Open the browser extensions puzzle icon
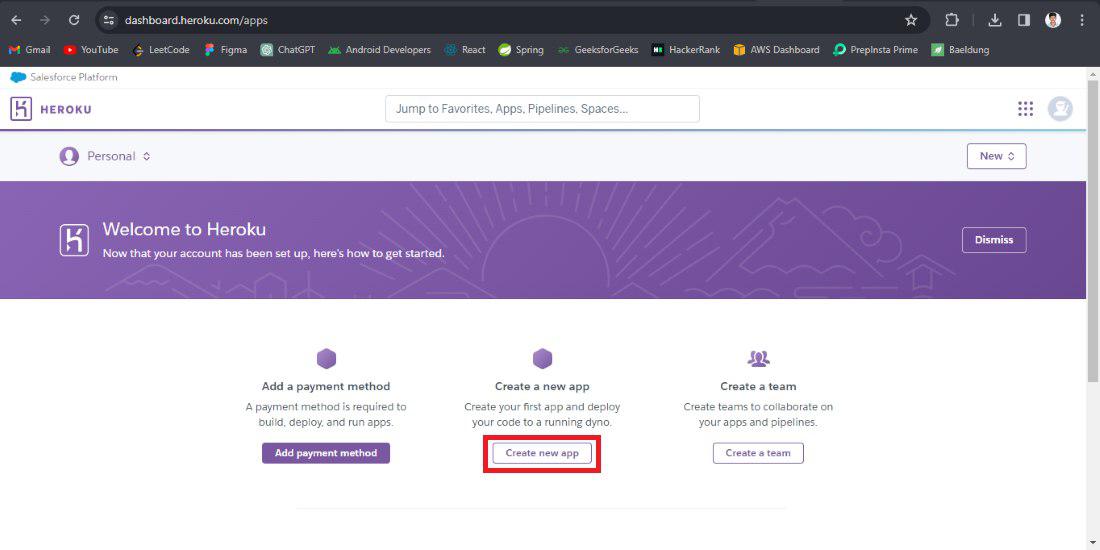Image resolution: width=1100 pixels, height=550 pixels. pos(952,20)
